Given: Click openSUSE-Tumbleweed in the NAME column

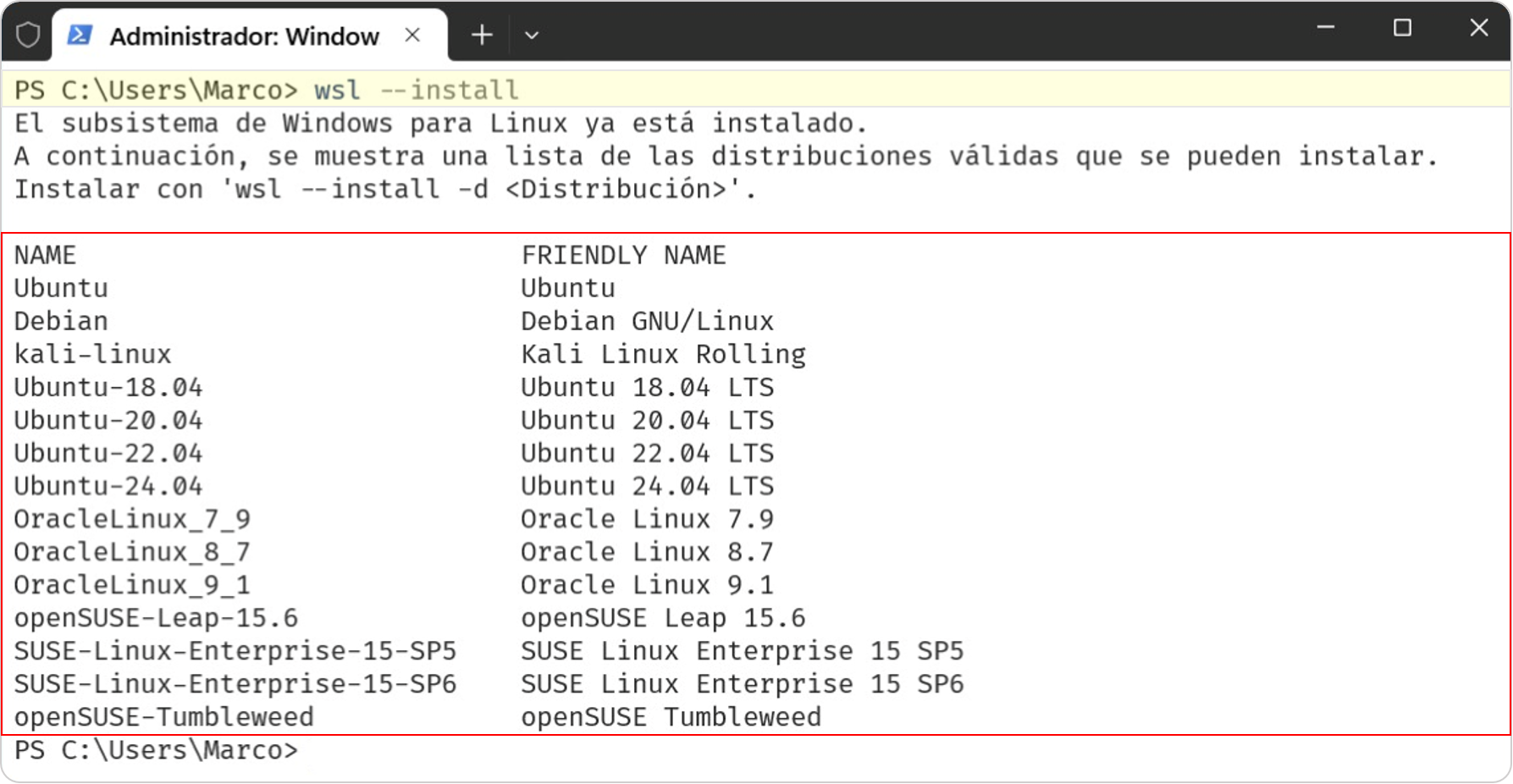Looking at the screenshot, I should tap(163, 717).
